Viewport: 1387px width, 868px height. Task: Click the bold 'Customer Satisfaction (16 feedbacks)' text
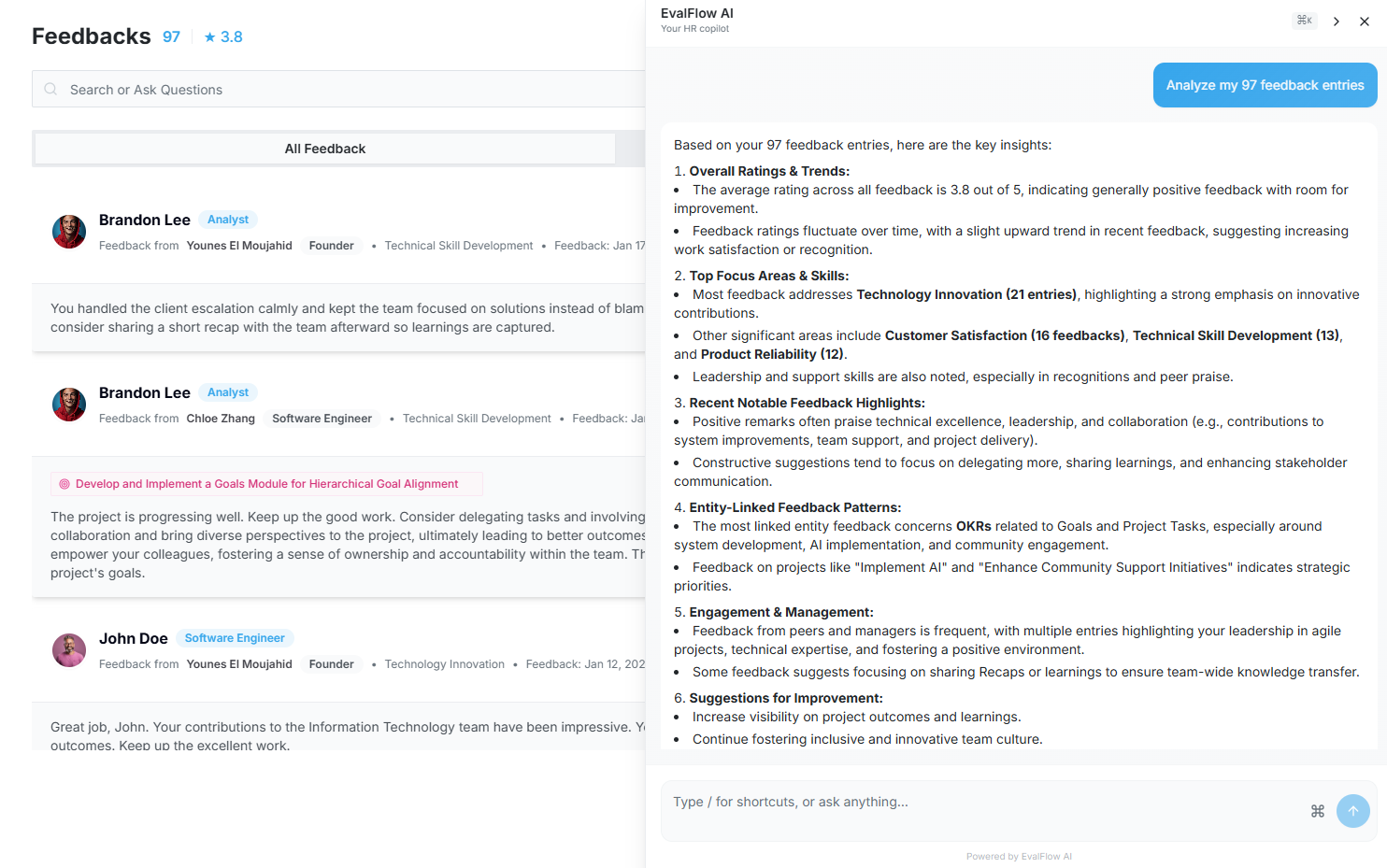[1005, 335]
